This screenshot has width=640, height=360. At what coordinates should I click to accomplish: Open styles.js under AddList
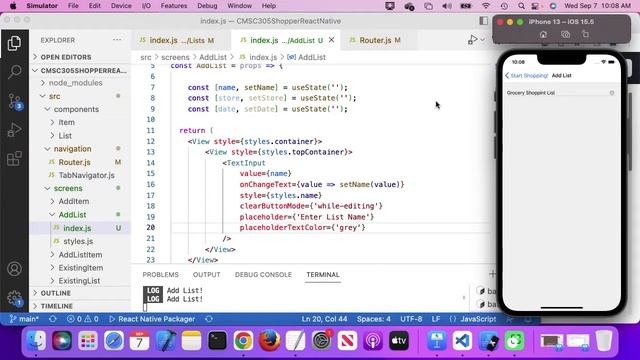point(78,242)
